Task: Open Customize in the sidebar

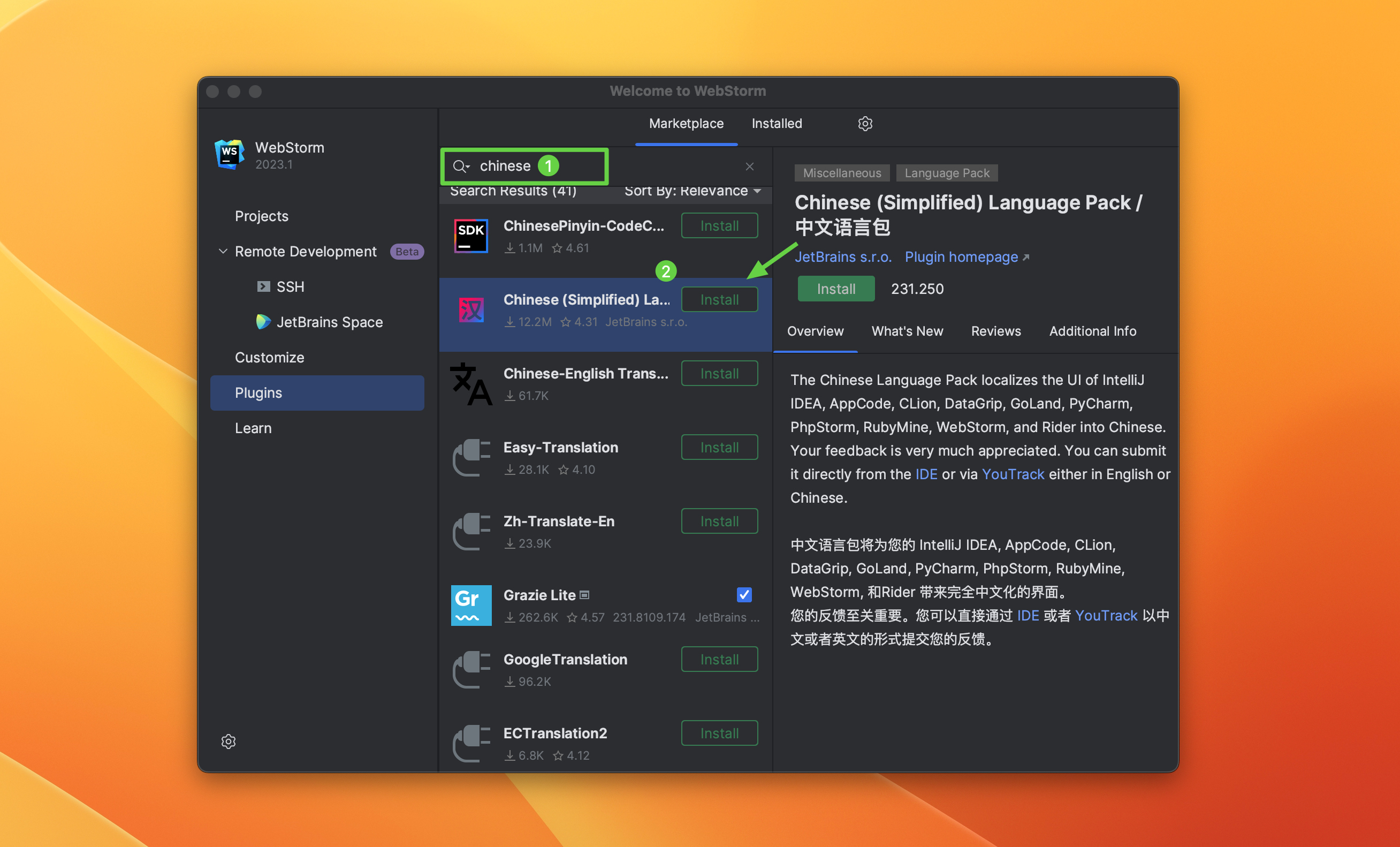Action: [x=269, y=357]
